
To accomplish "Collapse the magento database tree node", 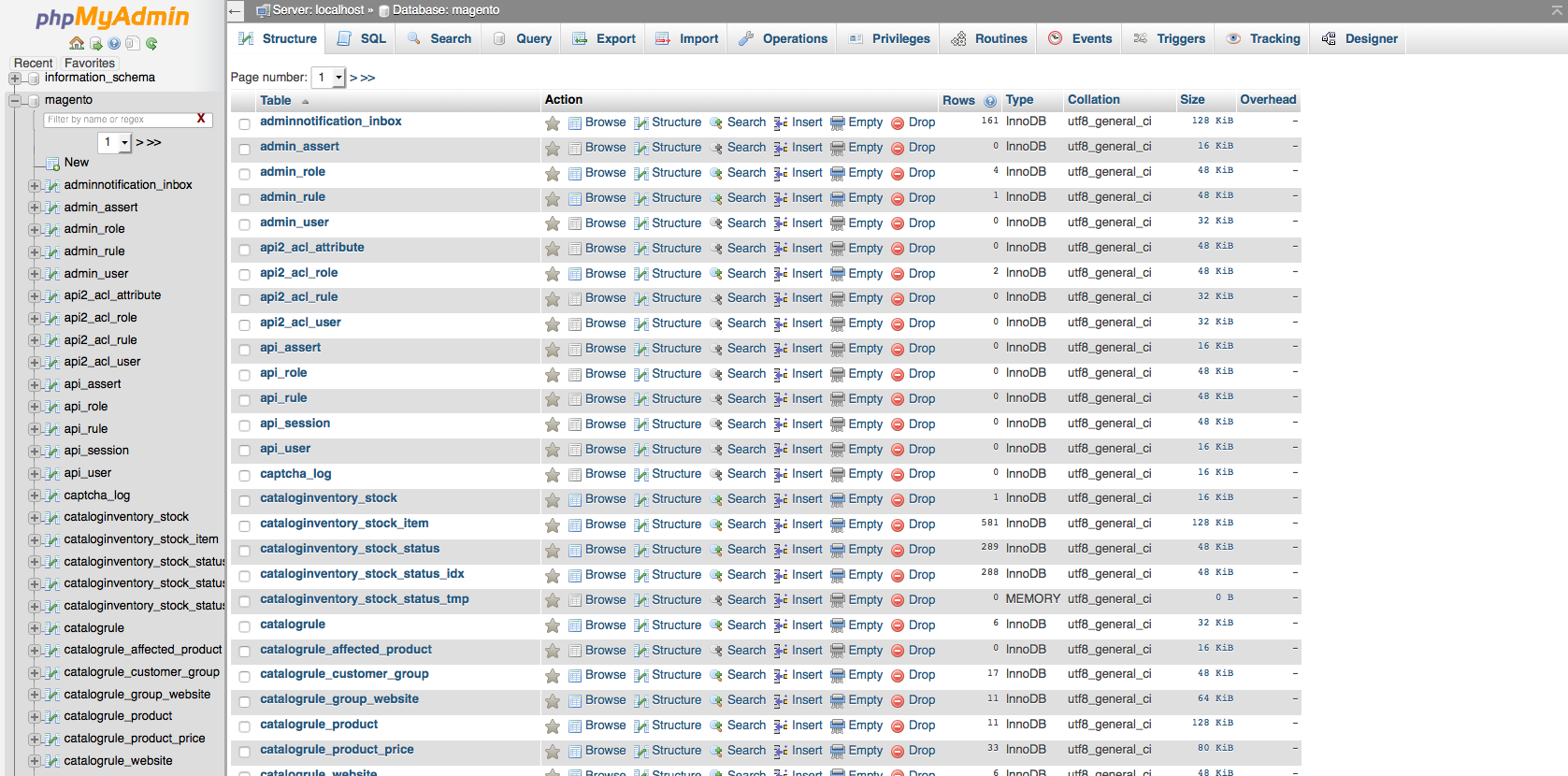I will tap(15, 100).
